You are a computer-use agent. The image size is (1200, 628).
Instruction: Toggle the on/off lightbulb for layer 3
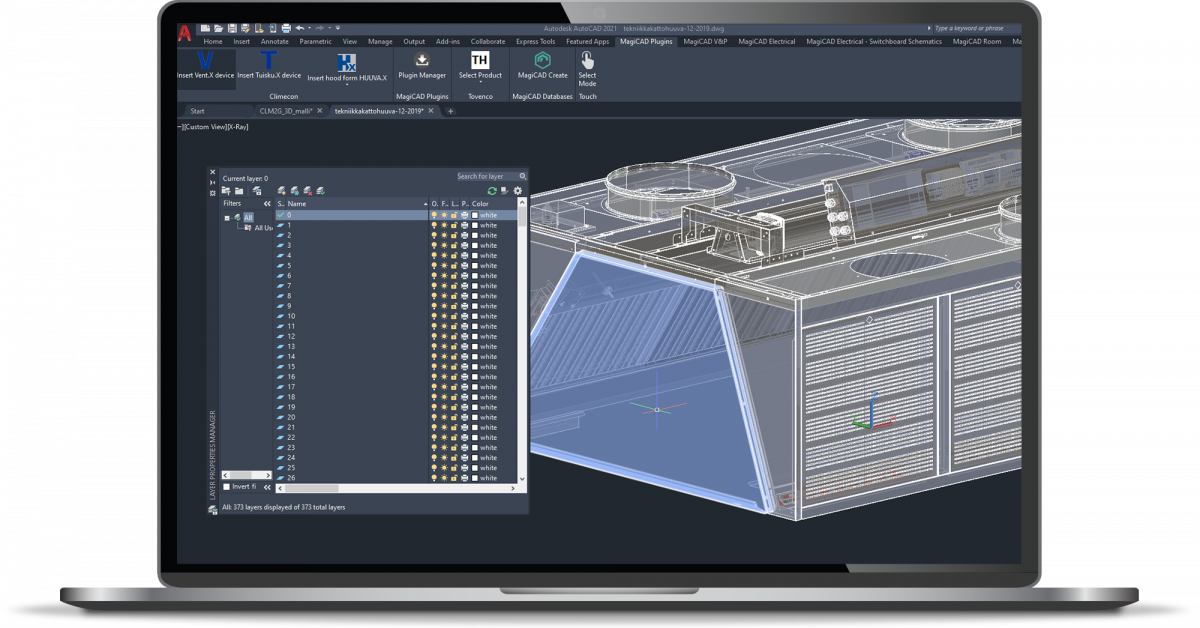pos(434,245)
